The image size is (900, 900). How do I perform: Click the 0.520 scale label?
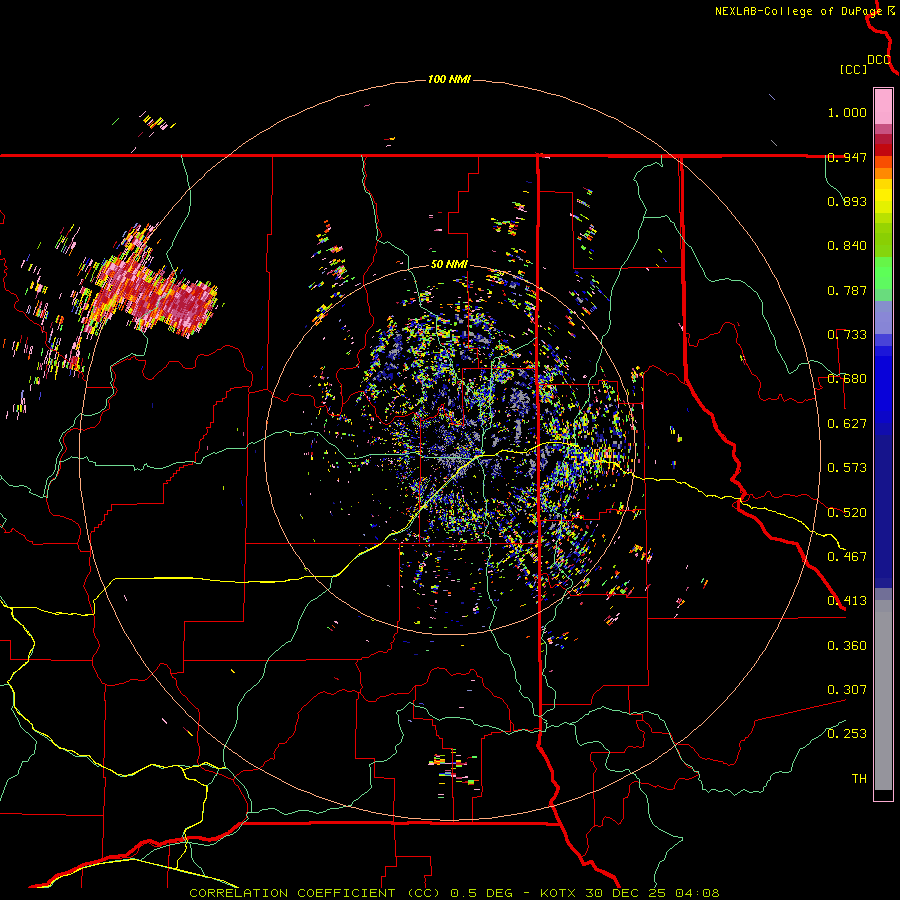[847, 513]
